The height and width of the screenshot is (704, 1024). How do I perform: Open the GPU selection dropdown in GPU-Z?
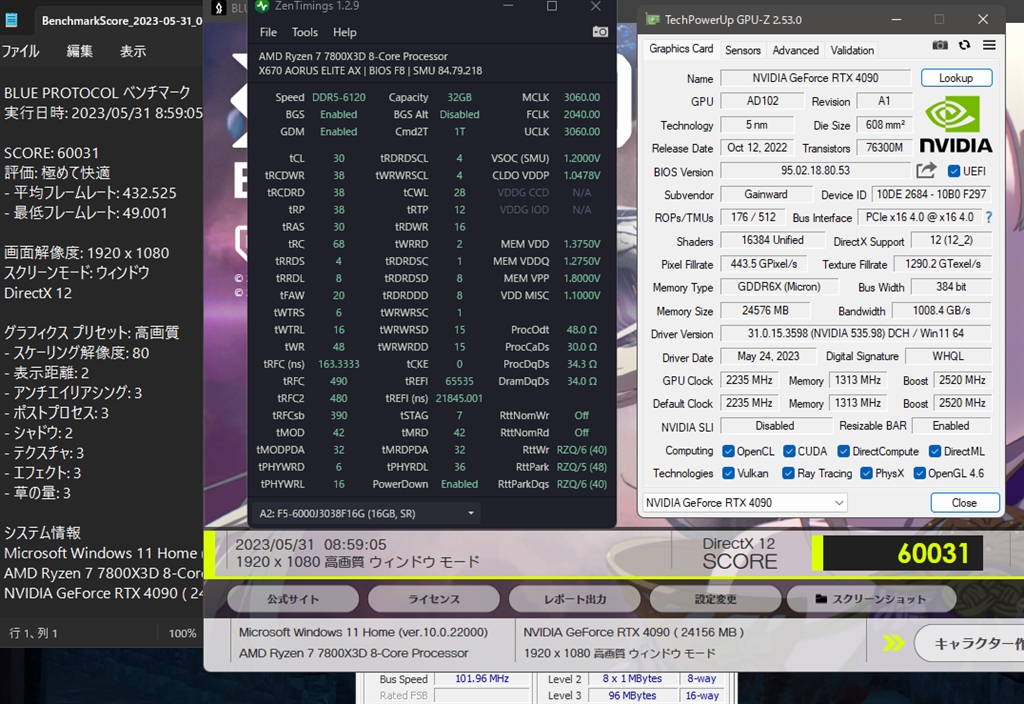(x=744, y=502)
